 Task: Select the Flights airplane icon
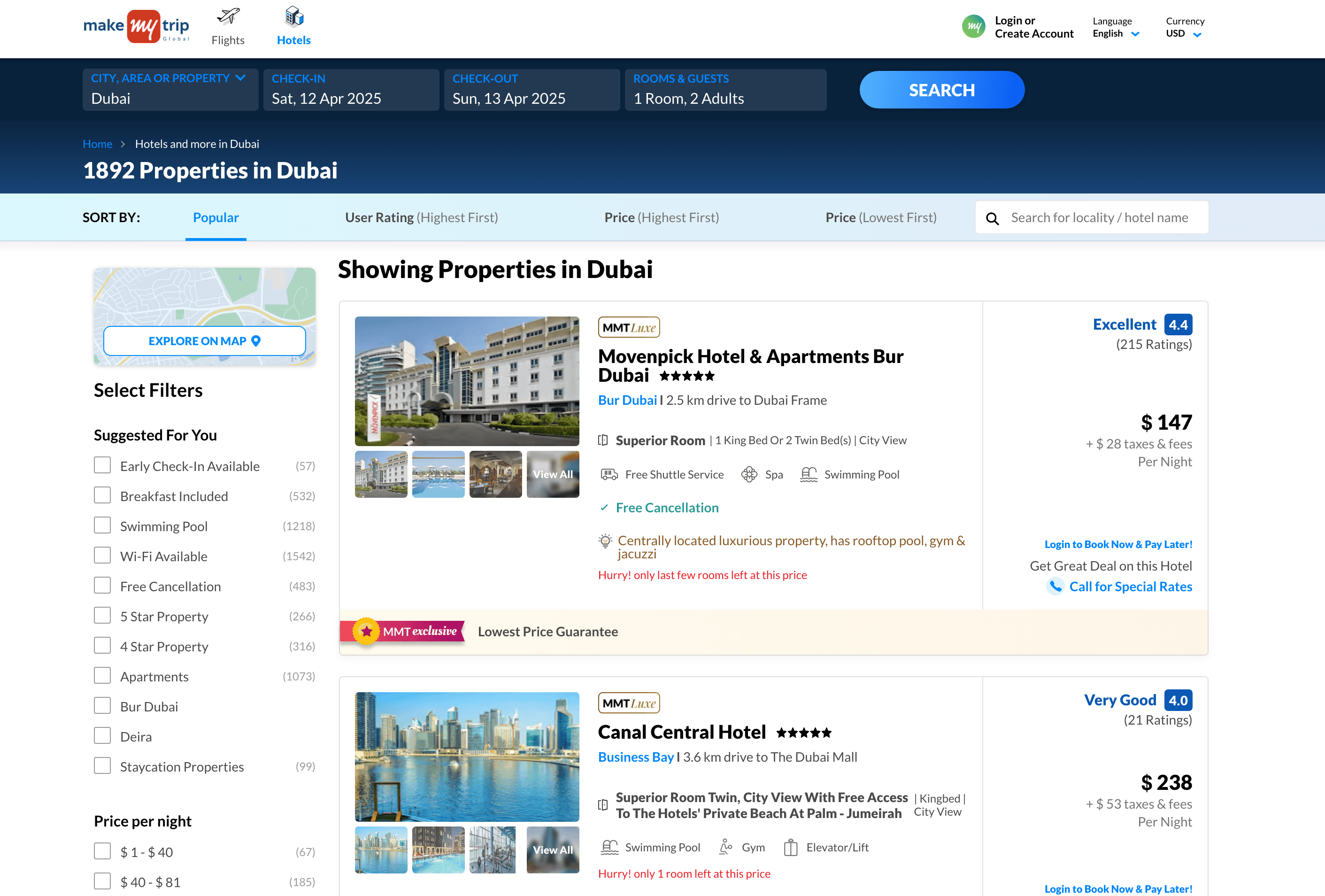228,16
